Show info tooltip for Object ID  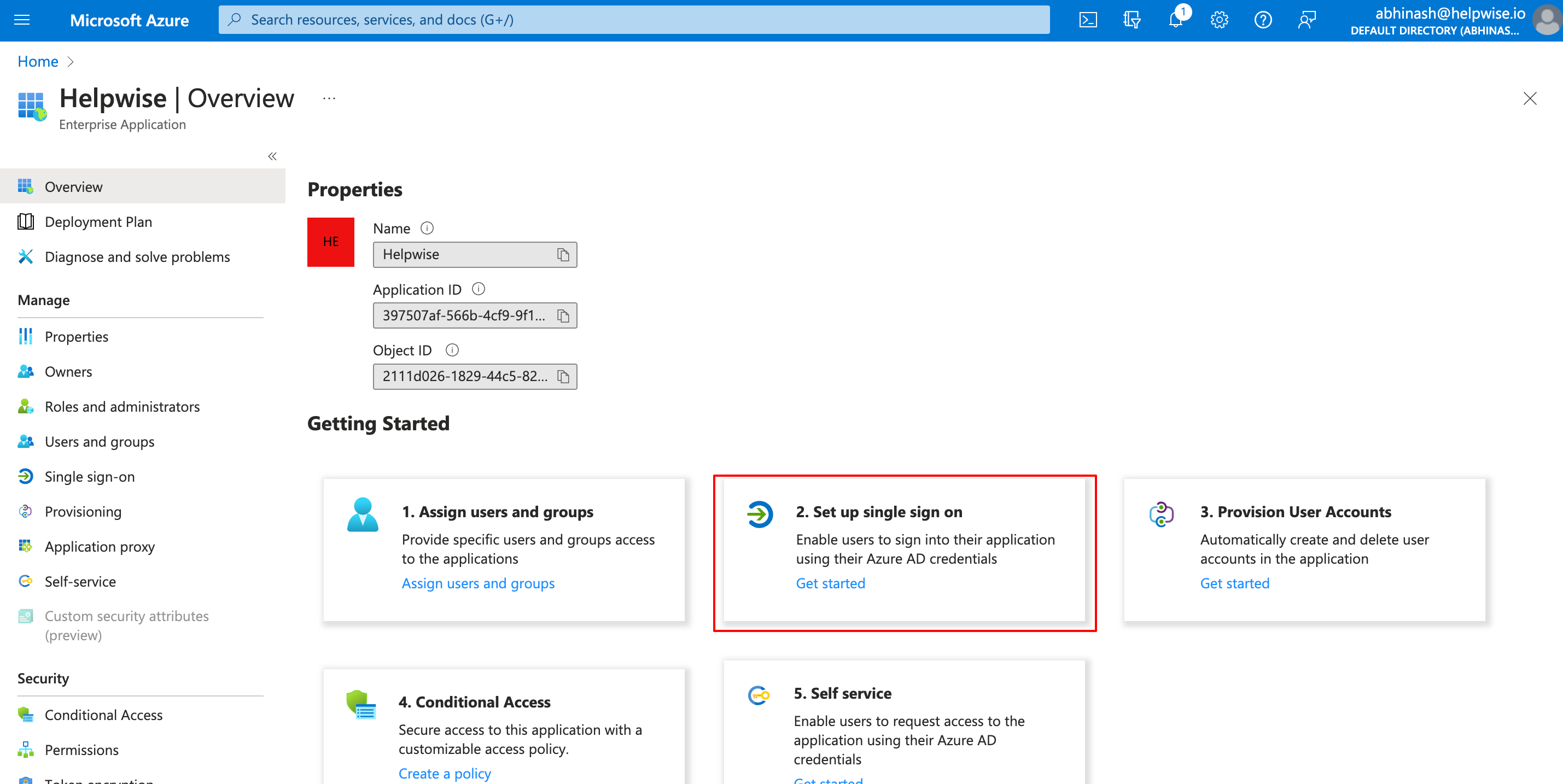click(x=452, y=350)
